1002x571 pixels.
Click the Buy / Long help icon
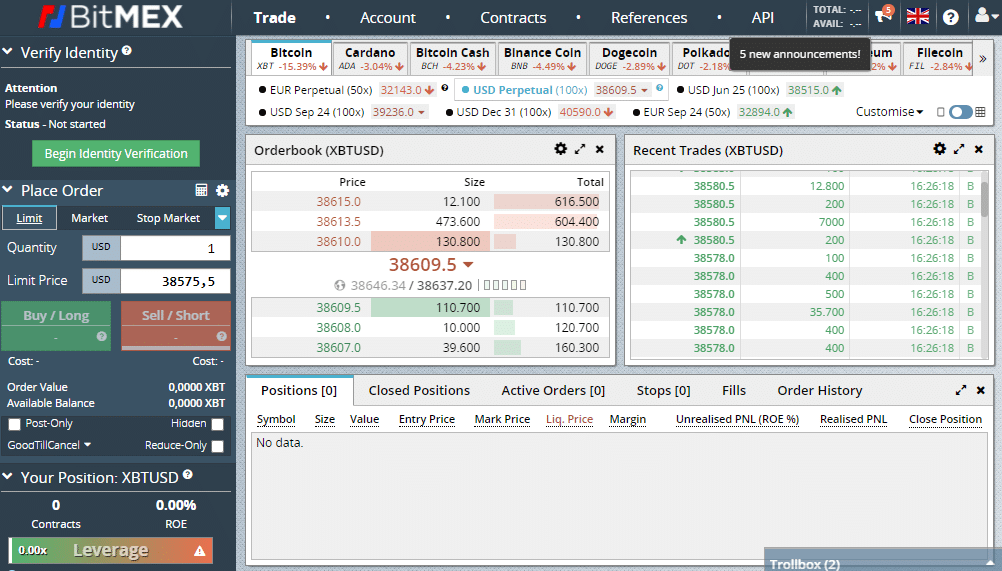click(102, 336)
